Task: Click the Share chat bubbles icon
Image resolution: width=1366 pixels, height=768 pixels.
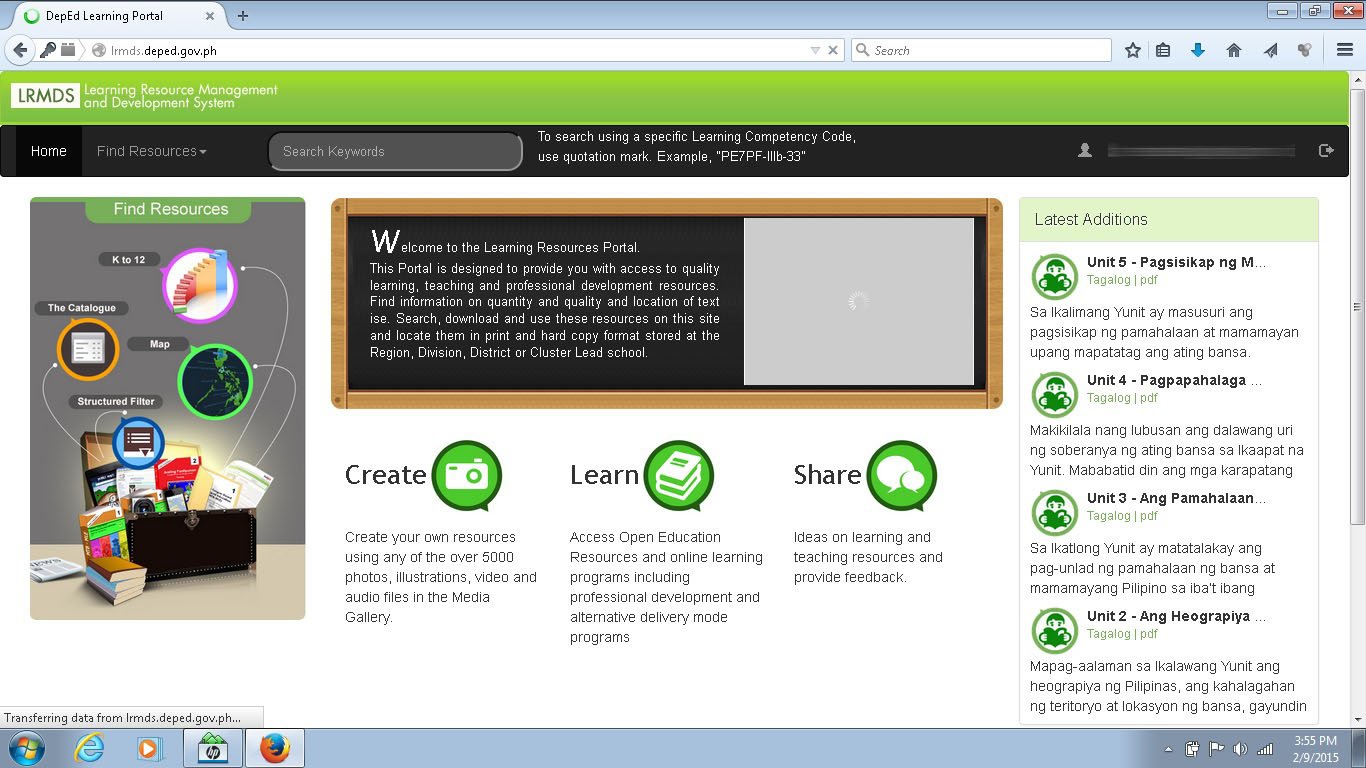Action: (x=901, y=475)
